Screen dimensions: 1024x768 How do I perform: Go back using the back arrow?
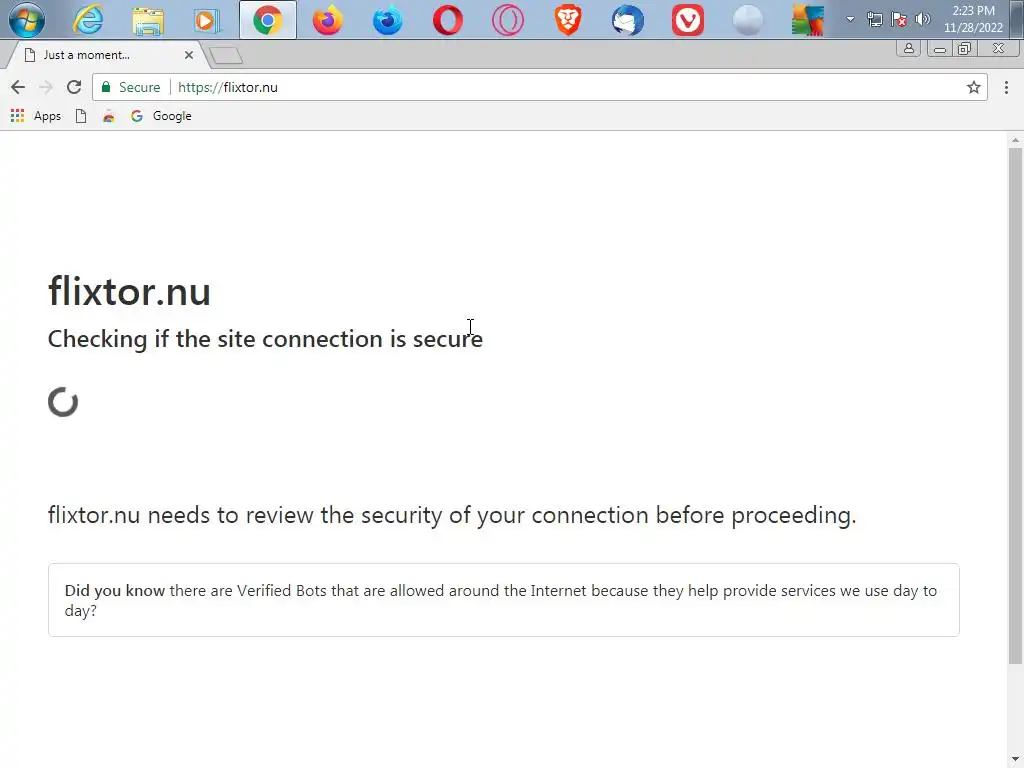(x=18, y=87)
